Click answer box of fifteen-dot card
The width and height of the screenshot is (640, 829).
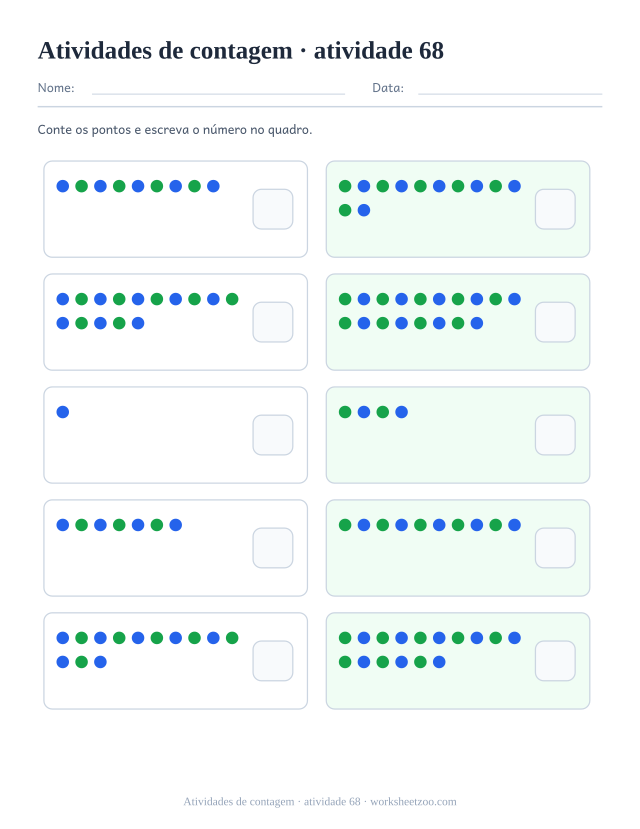pos(273,322)
